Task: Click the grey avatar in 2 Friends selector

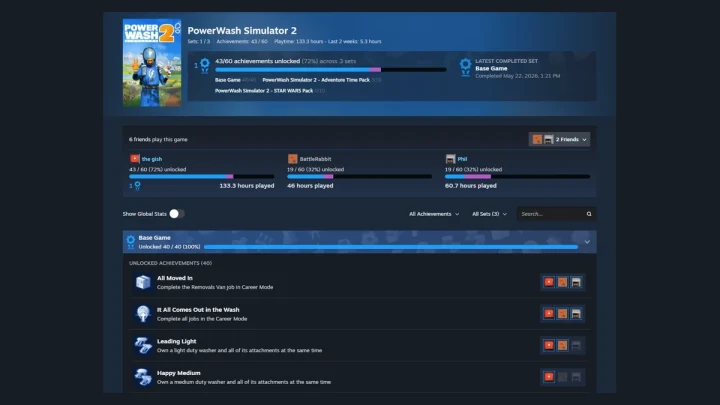Action: pos(548,139)
